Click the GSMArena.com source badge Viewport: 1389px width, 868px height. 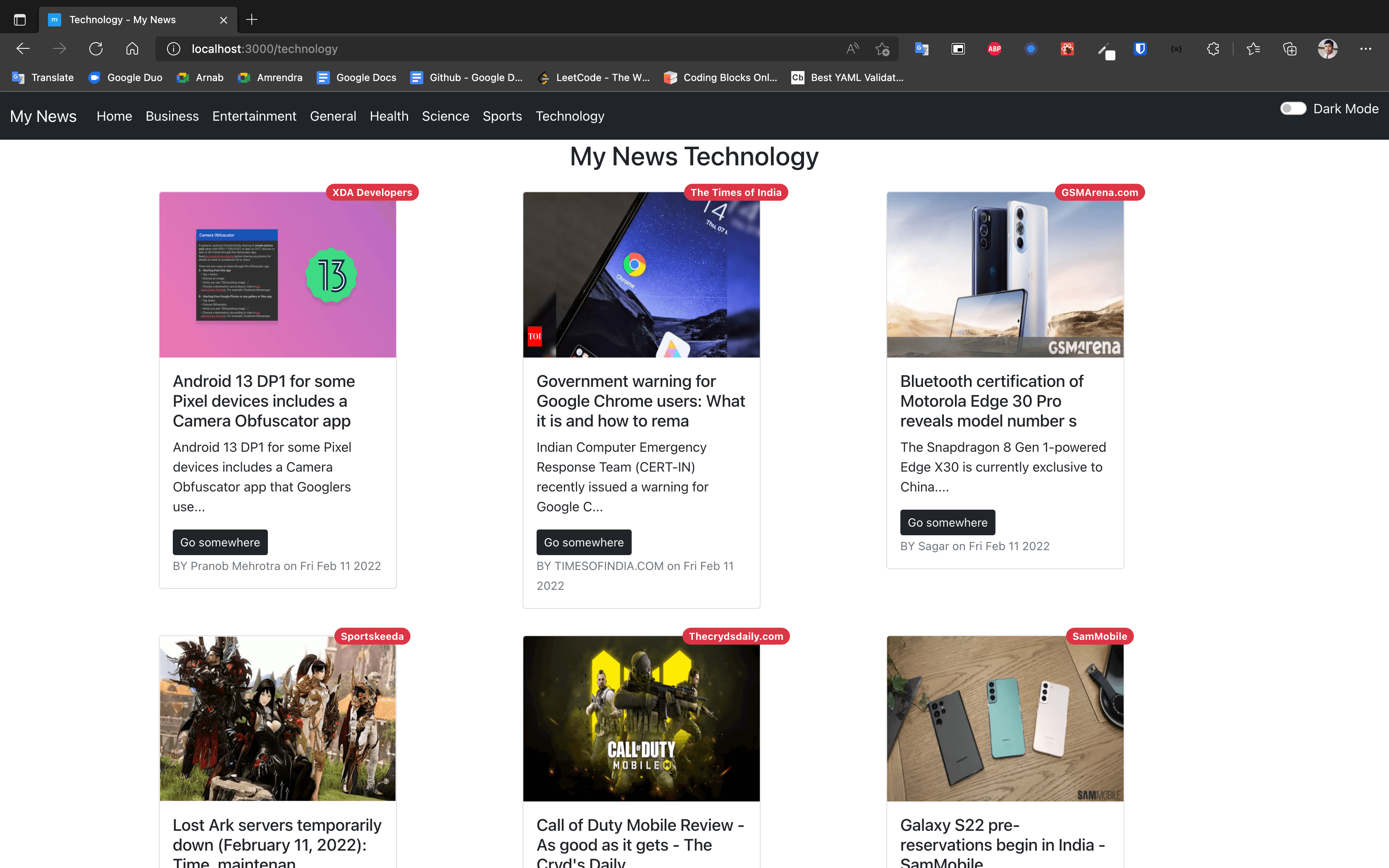click(x=1100, y=192)
